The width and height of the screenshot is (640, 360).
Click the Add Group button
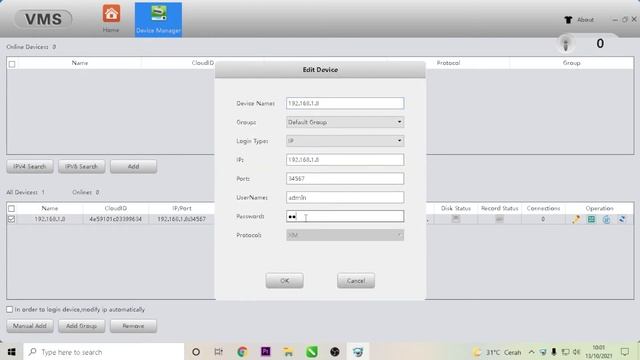[x=82, y=326]
